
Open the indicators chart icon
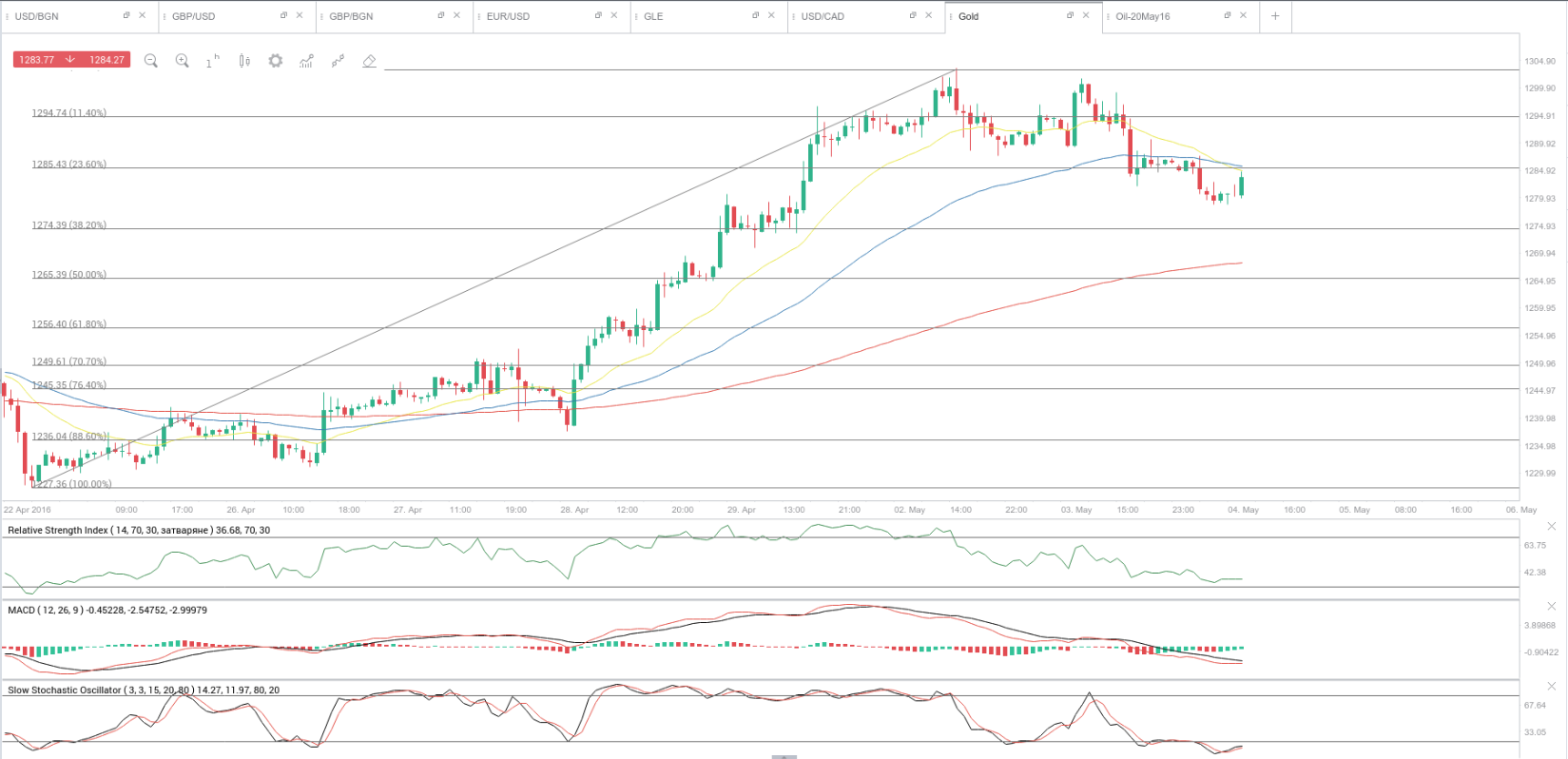click(306, 61)
